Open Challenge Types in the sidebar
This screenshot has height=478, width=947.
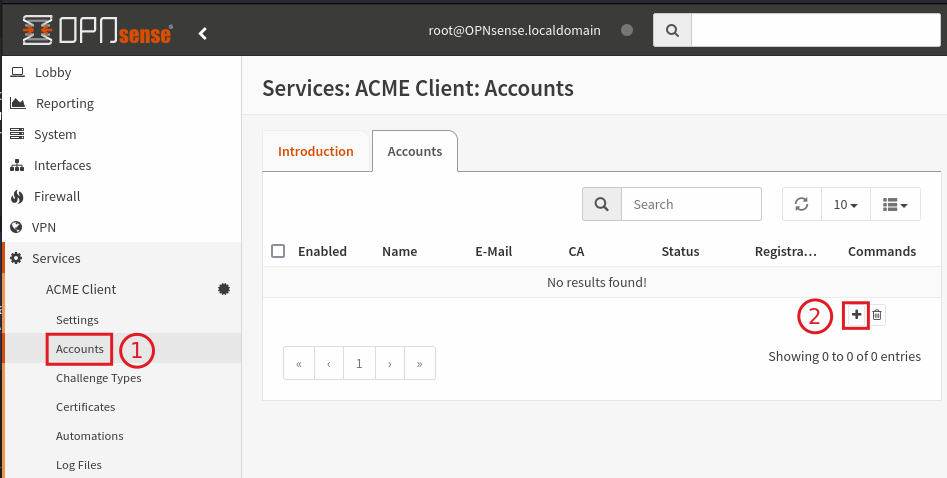pos(98,378)
